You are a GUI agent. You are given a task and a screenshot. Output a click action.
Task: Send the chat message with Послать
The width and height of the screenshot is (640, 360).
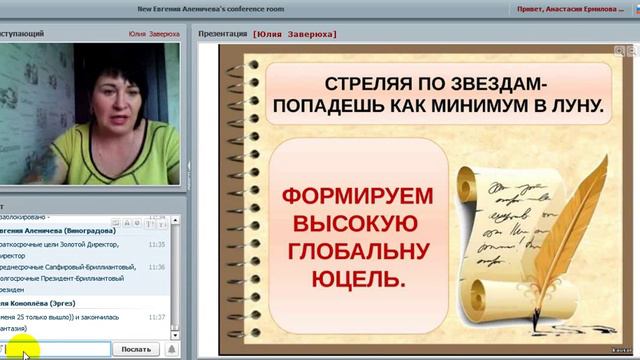136,349
